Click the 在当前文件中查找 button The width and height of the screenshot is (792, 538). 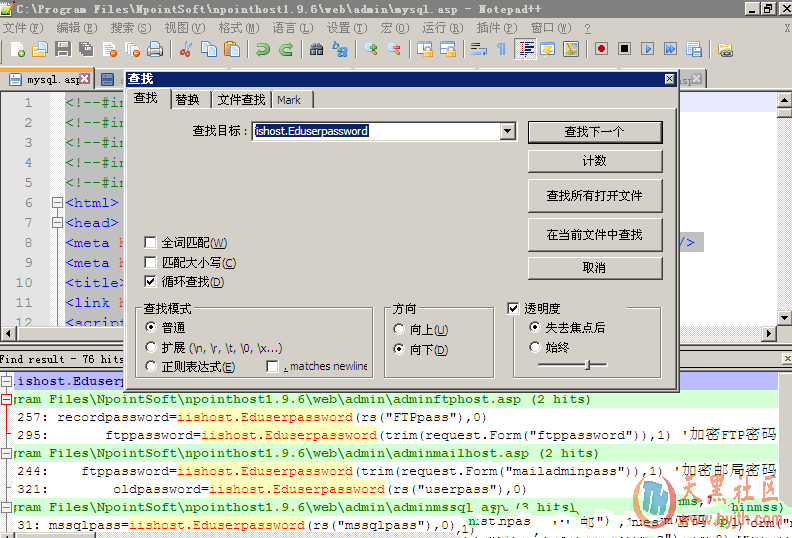(594, 235)
